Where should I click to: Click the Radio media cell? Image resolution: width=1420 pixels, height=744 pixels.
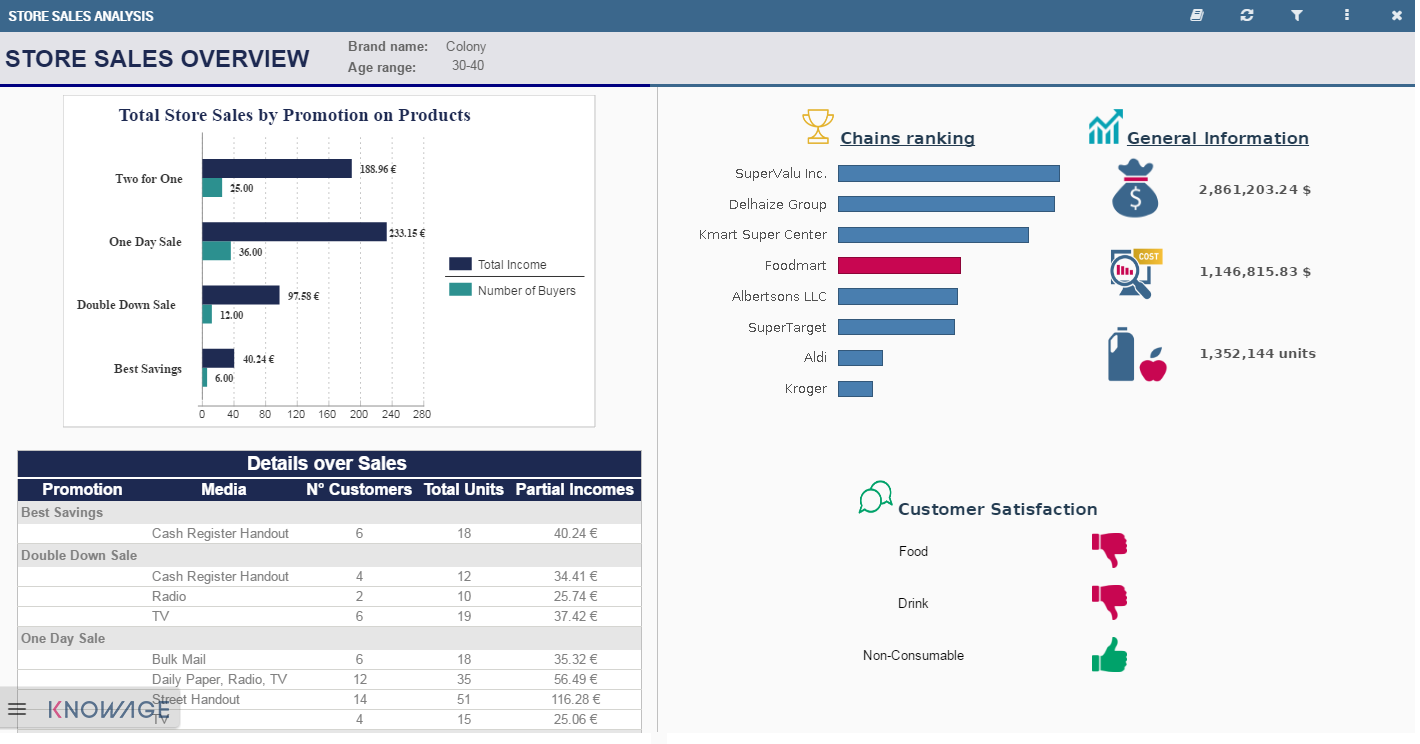coord(169,596)
